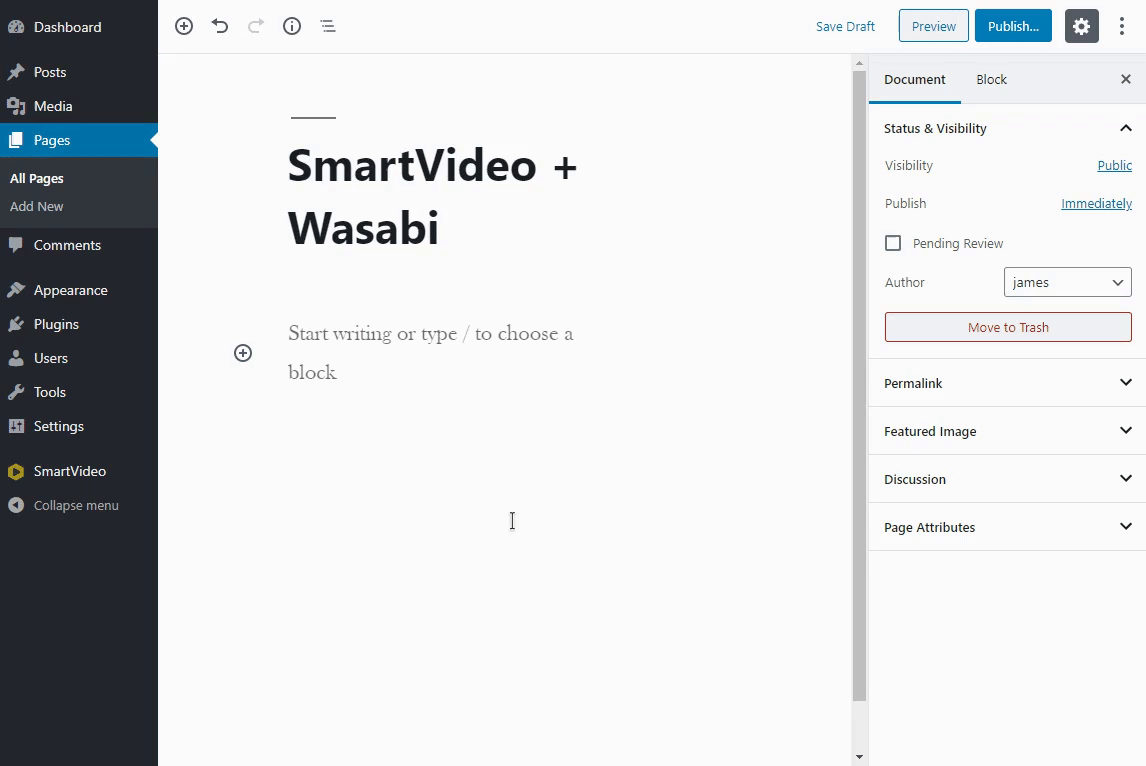Image resolution: width=1146 pixels, height=766 pixels.
Task: Switch to the Block tab
Action: (x=991, y=79)
